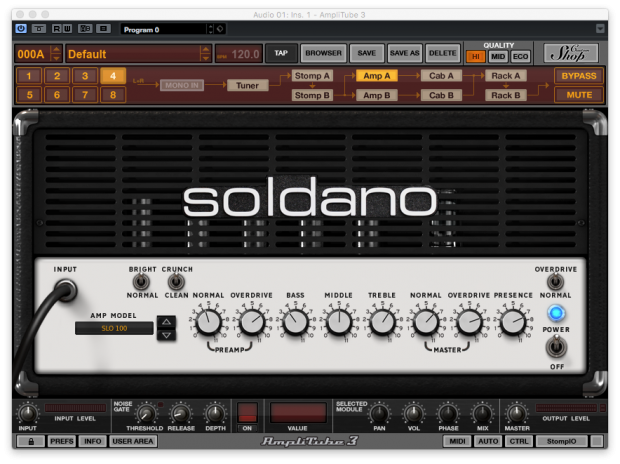Click the TAP tempo button
Screen dimensions: 620x464
click(281, 53)
